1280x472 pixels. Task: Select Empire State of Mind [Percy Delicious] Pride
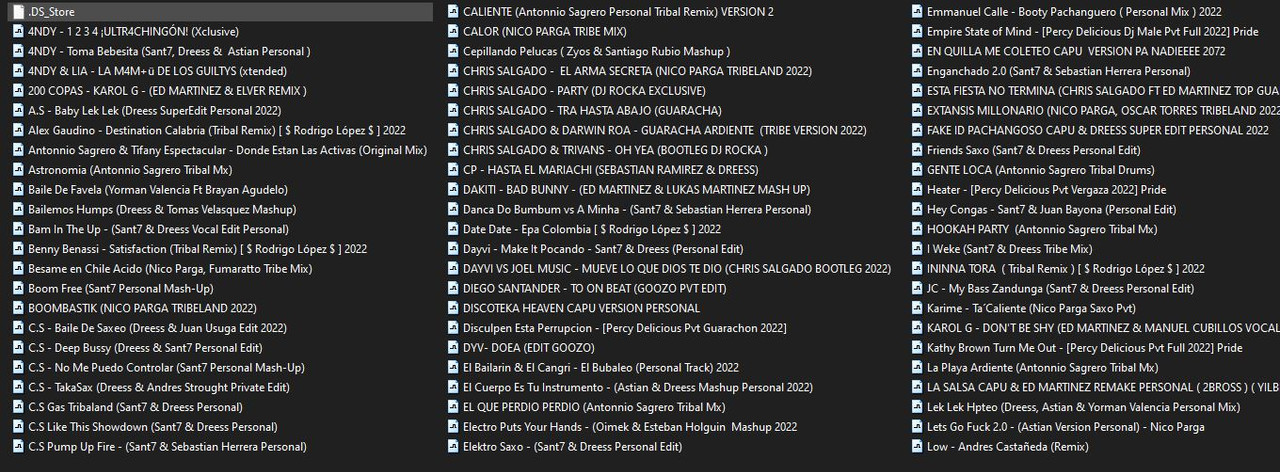[x=1095, y=32]
